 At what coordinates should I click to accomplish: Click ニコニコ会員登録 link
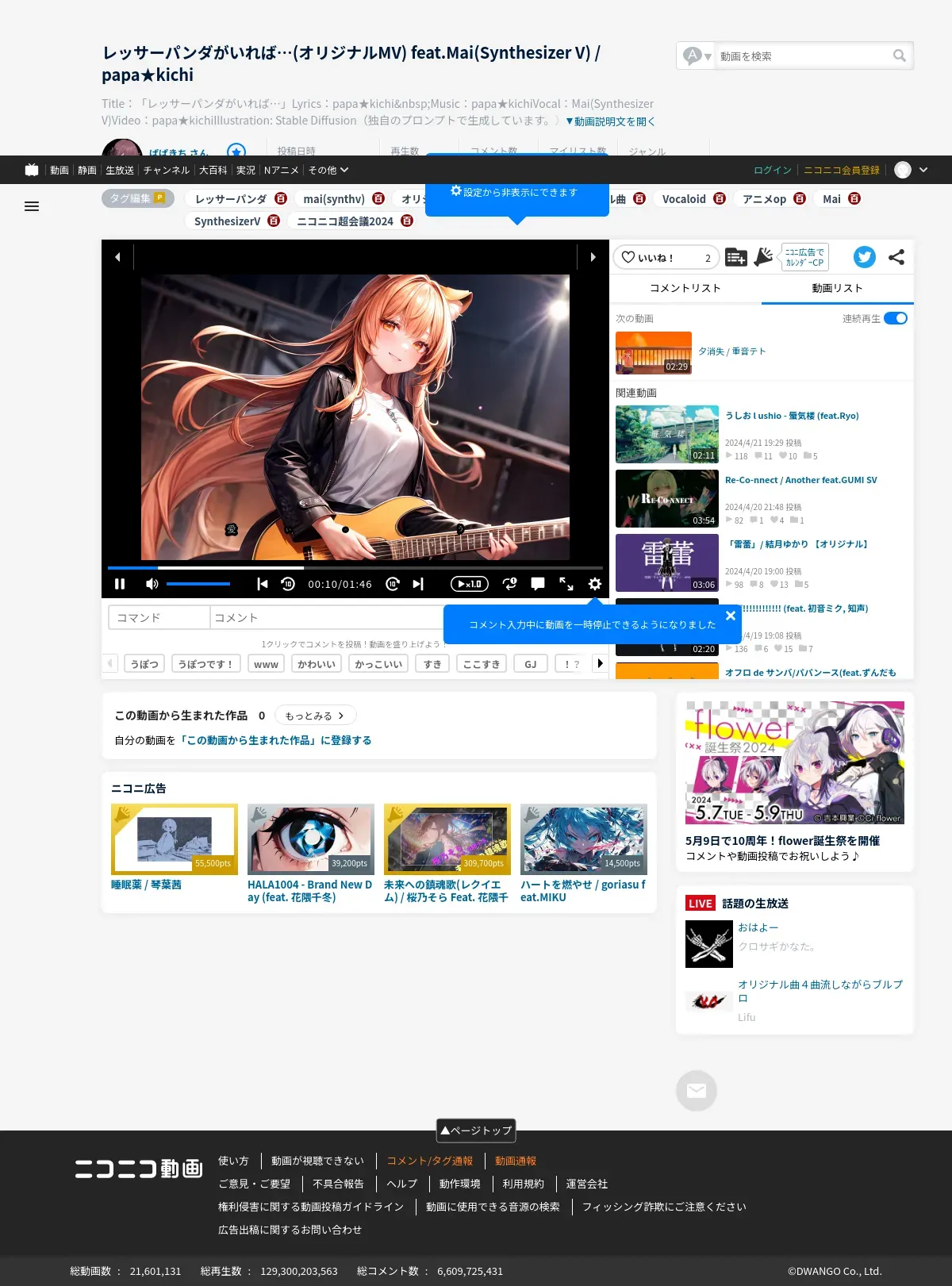point(842,170)
